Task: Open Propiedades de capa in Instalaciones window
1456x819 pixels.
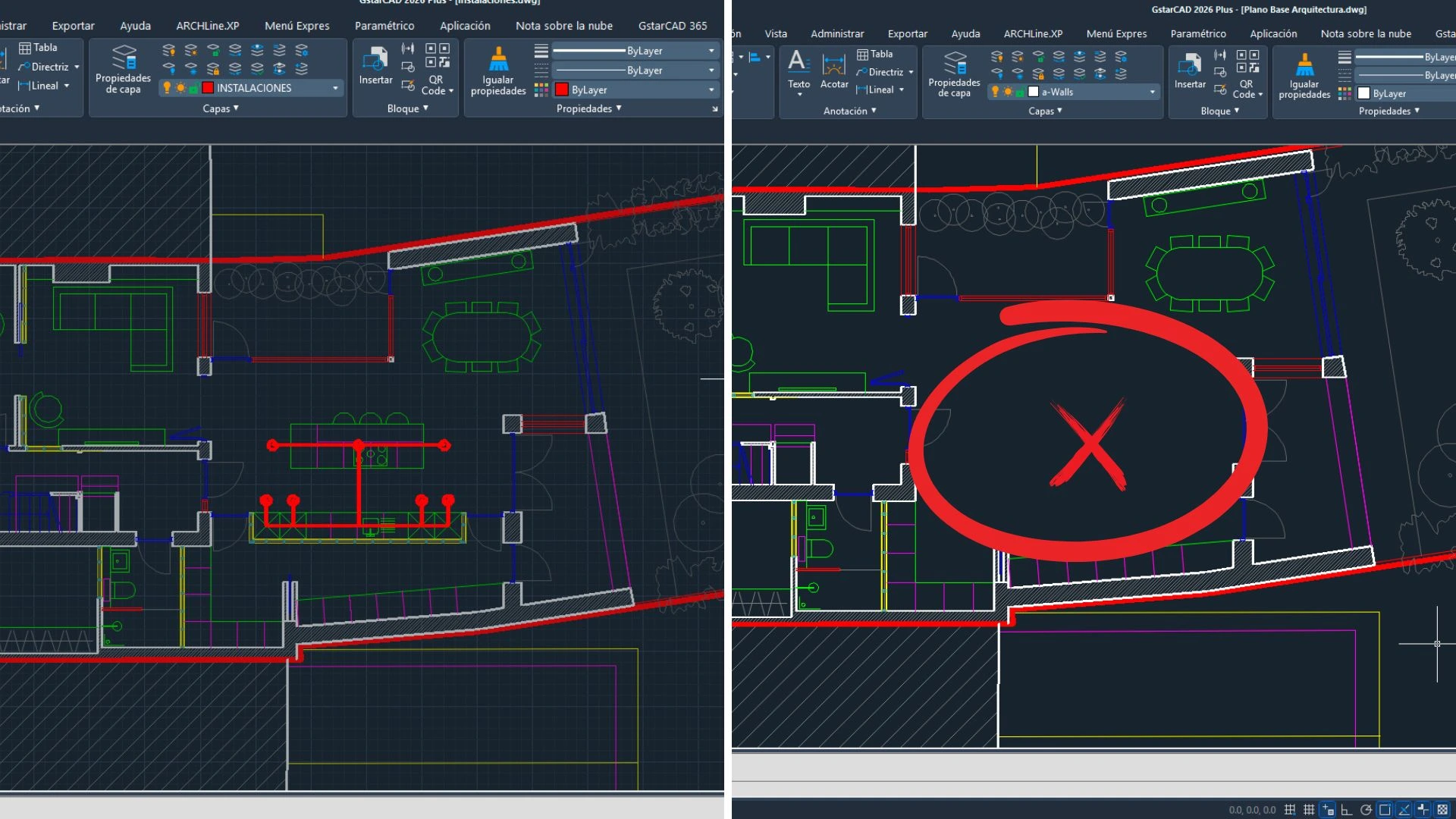Action: [123, 67]
